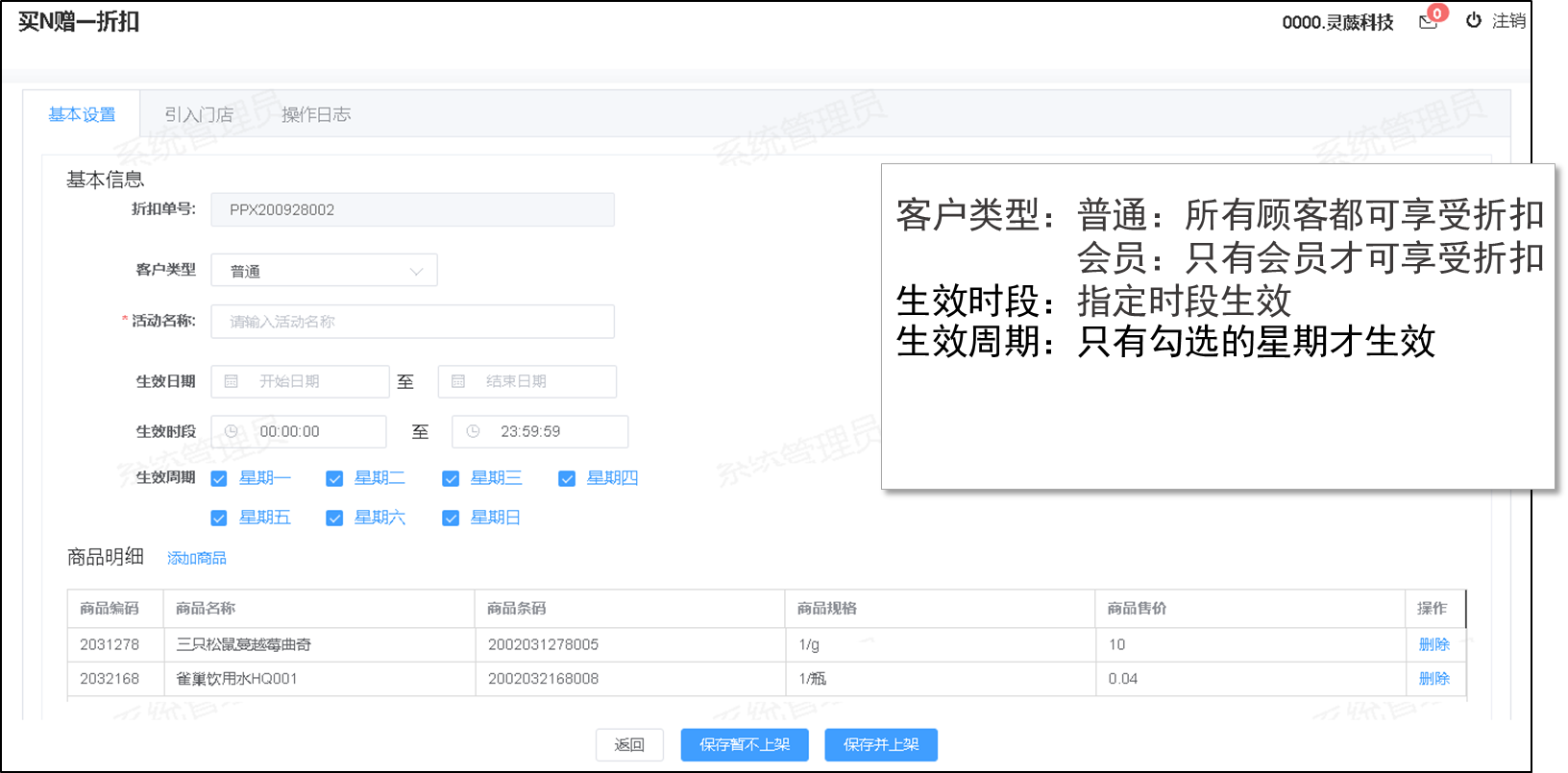Image resolution: width=1568 pixels, height=773 pixels.
Task: Delete the 三只松鼠蔓越莓曲奇 row
Action: (1433, 644)
